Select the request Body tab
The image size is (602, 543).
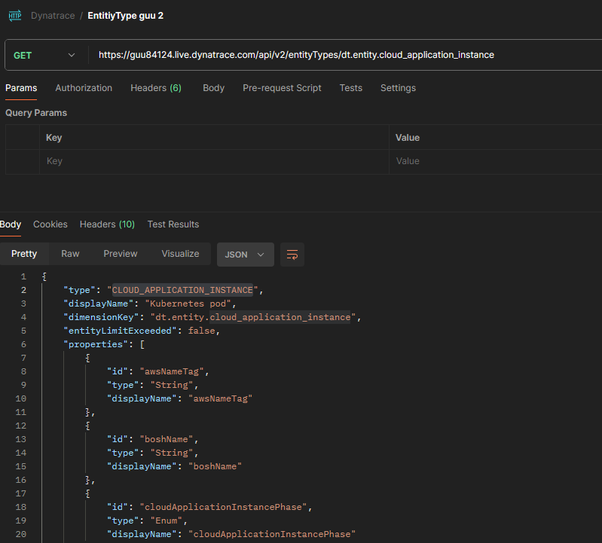click(213, 88)
